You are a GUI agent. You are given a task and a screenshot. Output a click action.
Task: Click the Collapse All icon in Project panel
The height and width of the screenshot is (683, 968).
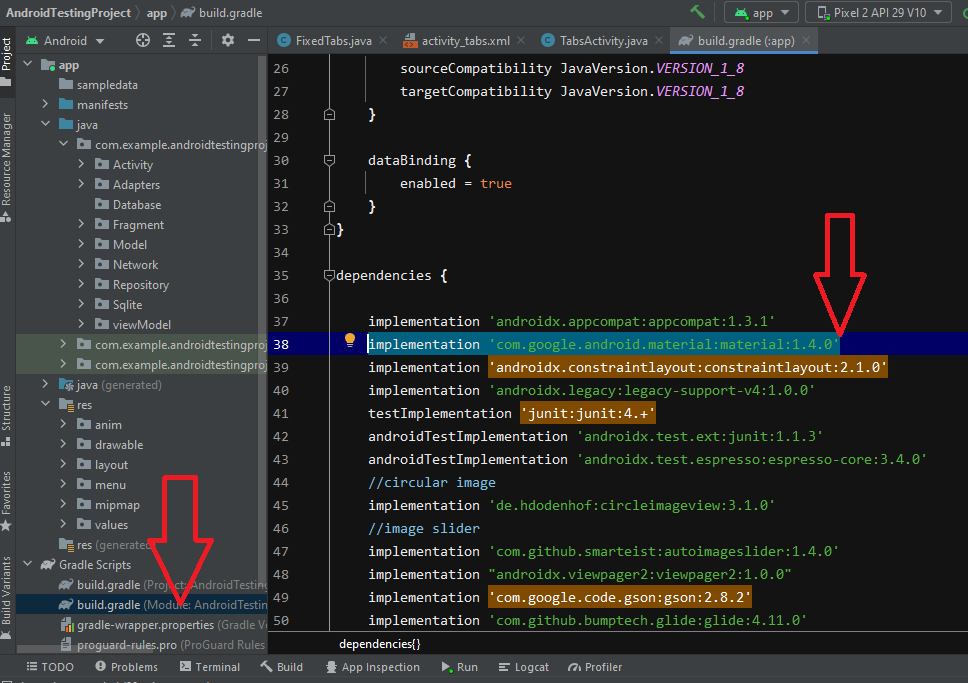point(194,41)
